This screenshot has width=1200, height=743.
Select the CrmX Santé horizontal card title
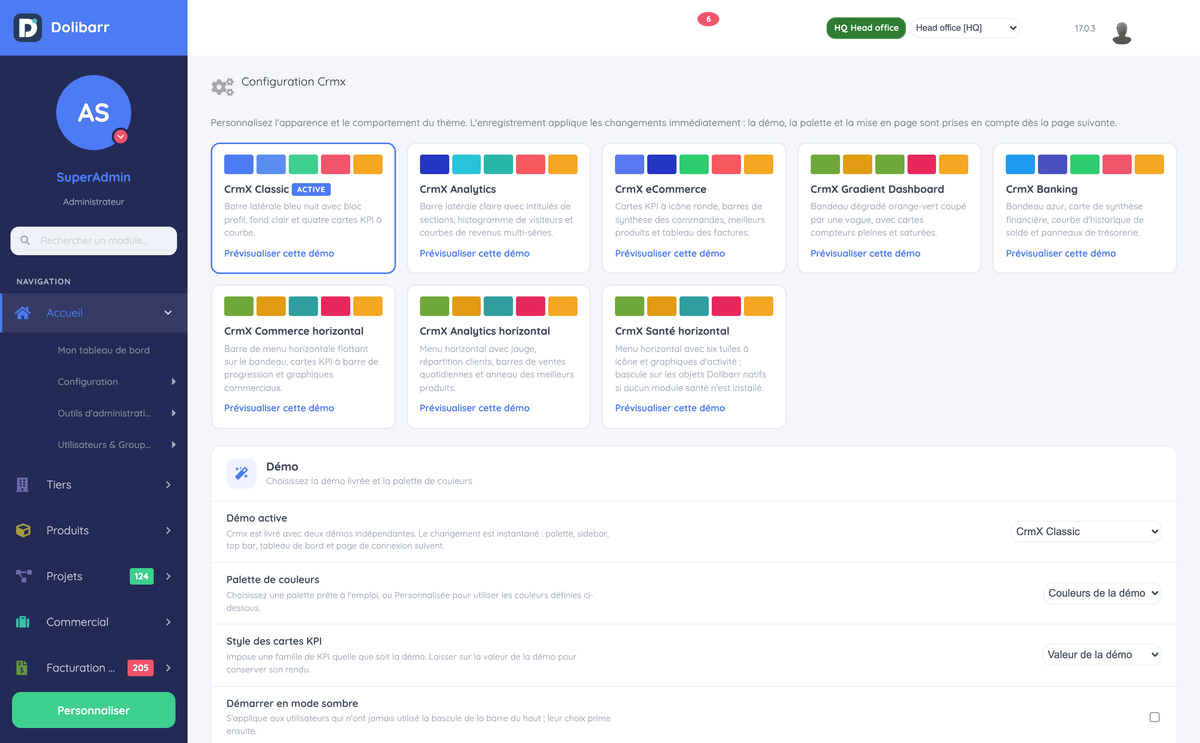pyautogui.click(x=672, y=331)
